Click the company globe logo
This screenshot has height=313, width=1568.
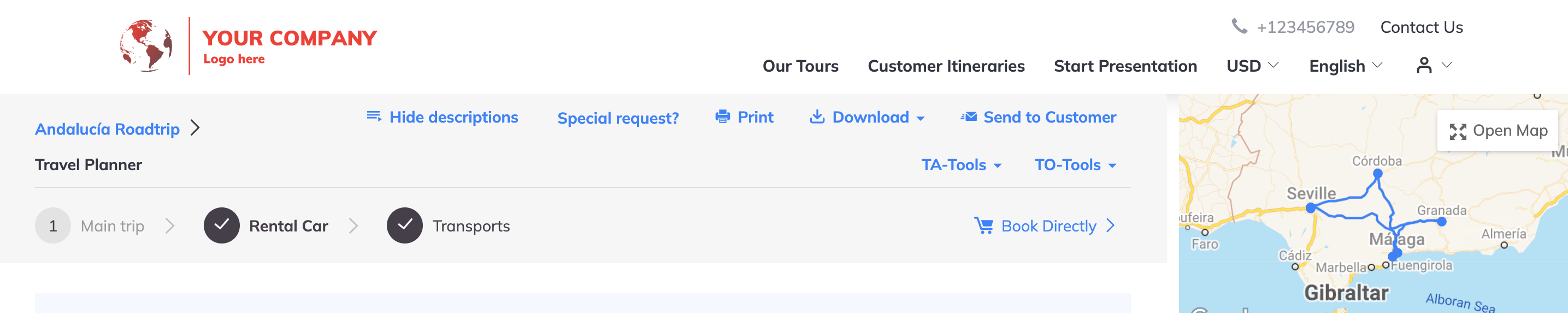(x=146, y=46)
